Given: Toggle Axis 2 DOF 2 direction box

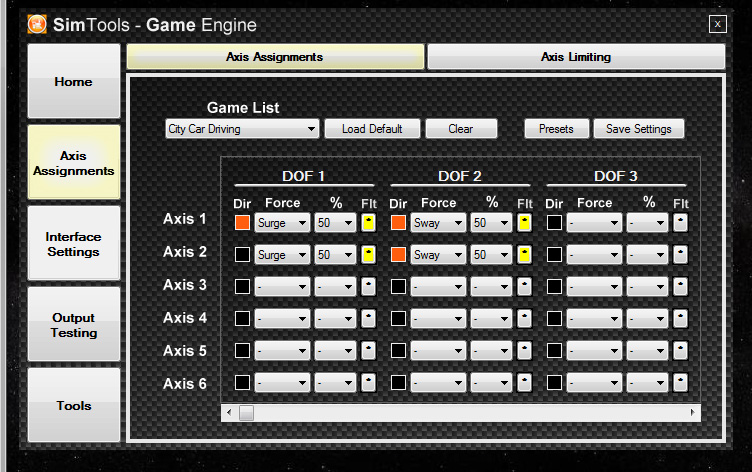Looking at the screenshot, I should coord(398,255).
